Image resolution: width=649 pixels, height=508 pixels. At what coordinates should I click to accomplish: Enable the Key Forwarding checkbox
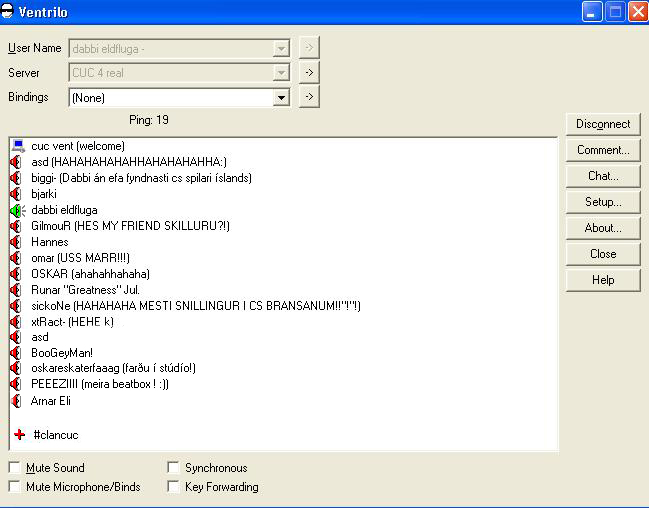tap(173, 486)
